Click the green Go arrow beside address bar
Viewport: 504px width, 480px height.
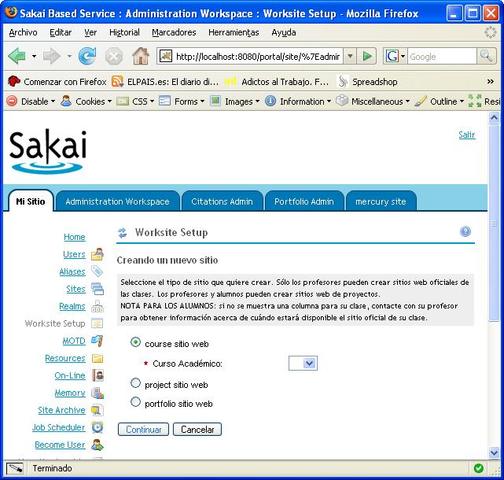[367, 56]
